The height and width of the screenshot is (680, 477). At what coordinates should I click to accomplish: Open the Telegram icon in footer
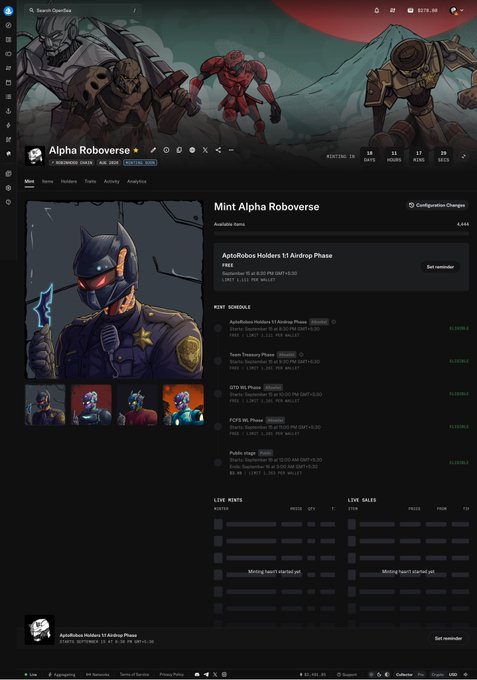206,674
